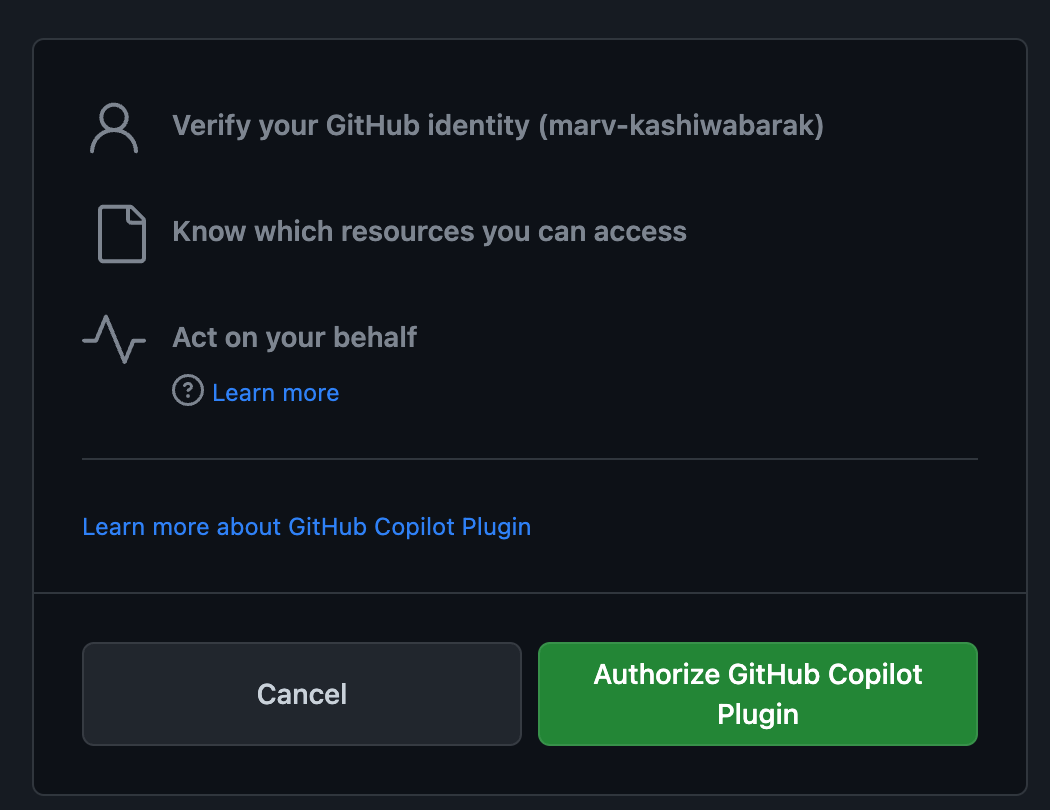
Task: Click the file icon for resource access
Action: click(122, 234)
